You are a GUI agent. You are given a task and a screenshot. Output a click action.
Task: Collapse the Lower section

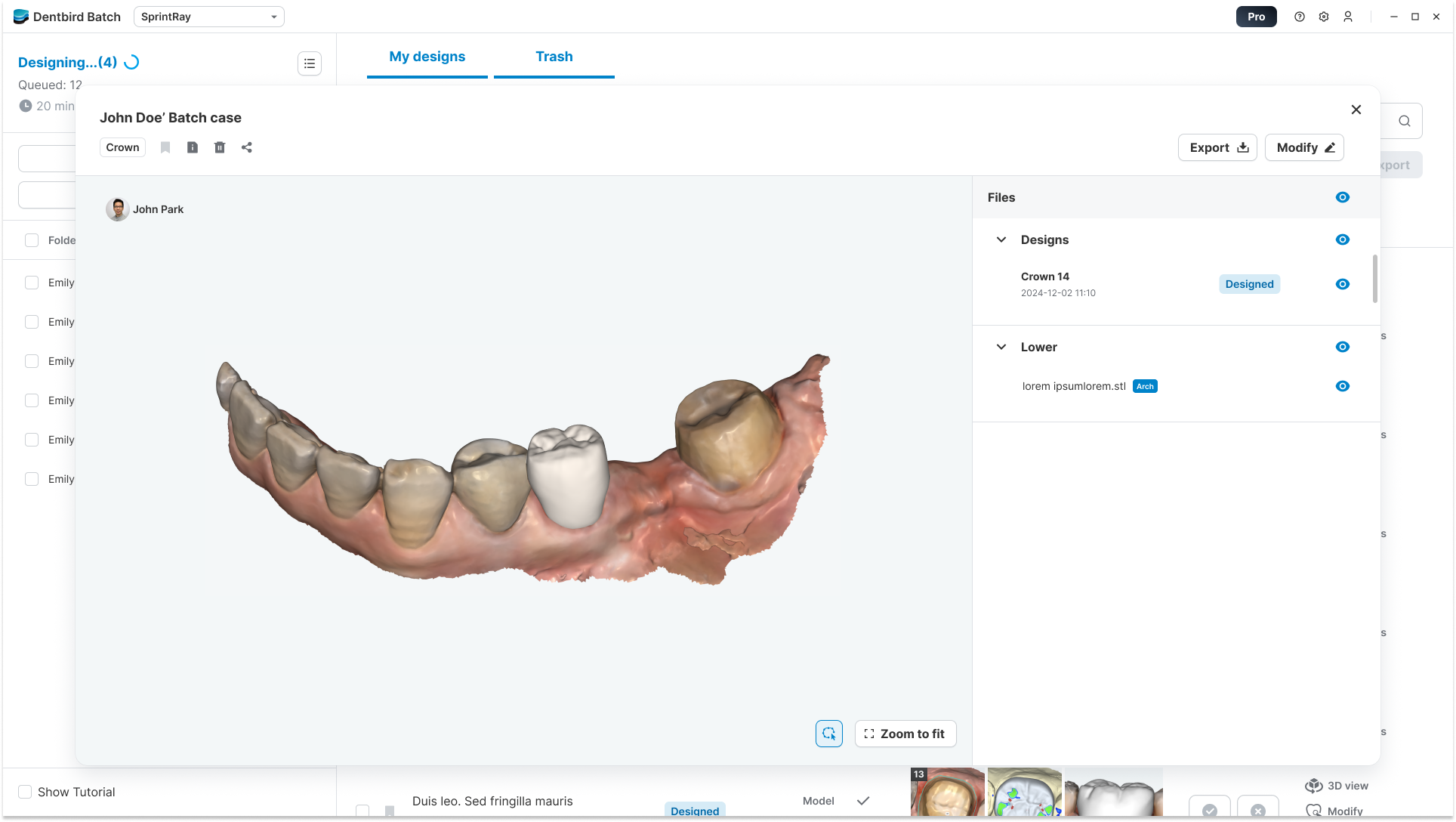[1001, 347]
